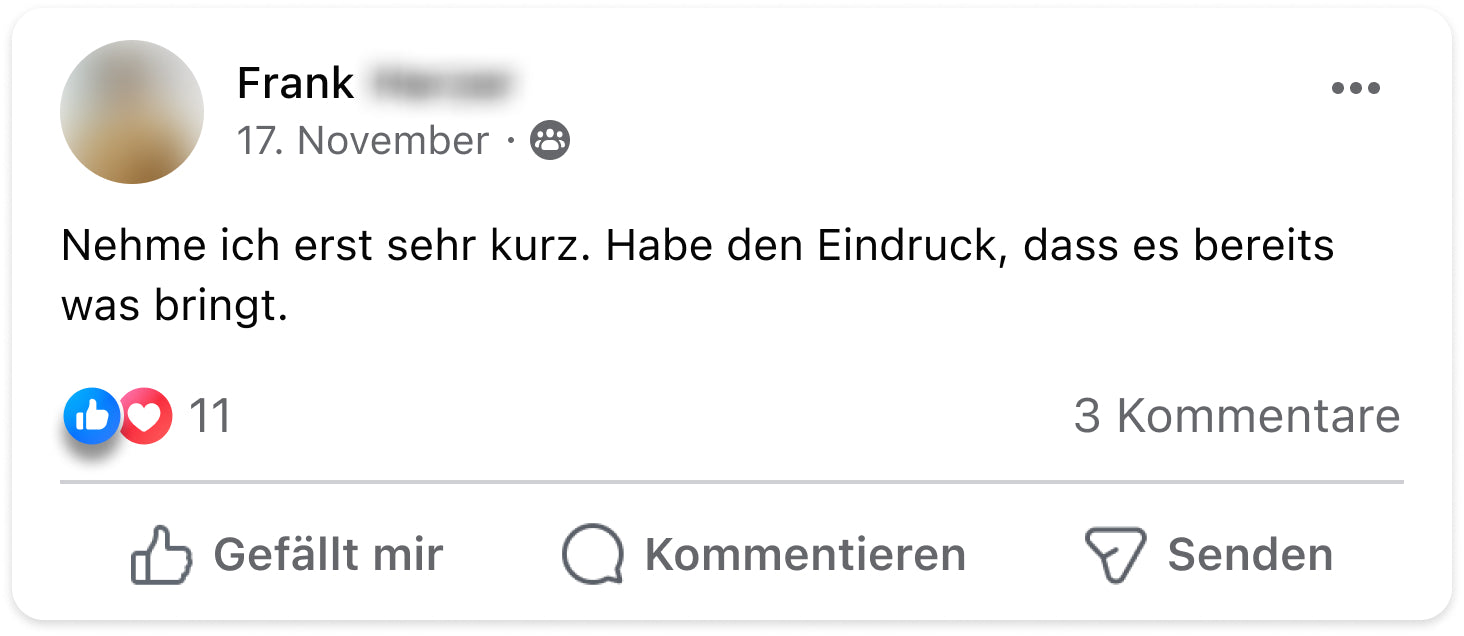Click the speech bubble comment icon

click(x=592, y=555)
